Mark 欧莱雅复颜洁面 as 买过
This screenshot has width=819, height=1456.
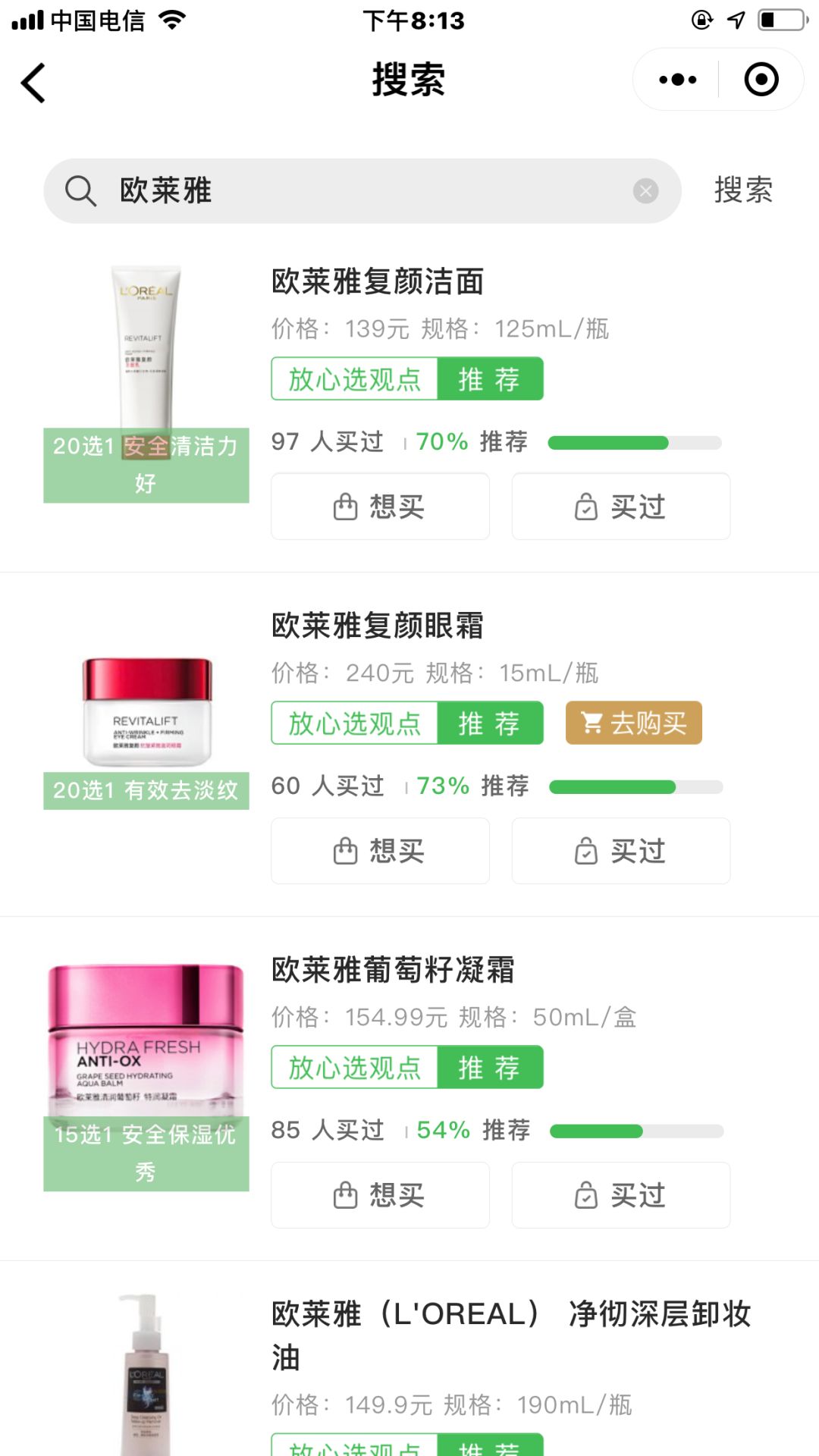(x=621, y=507)
